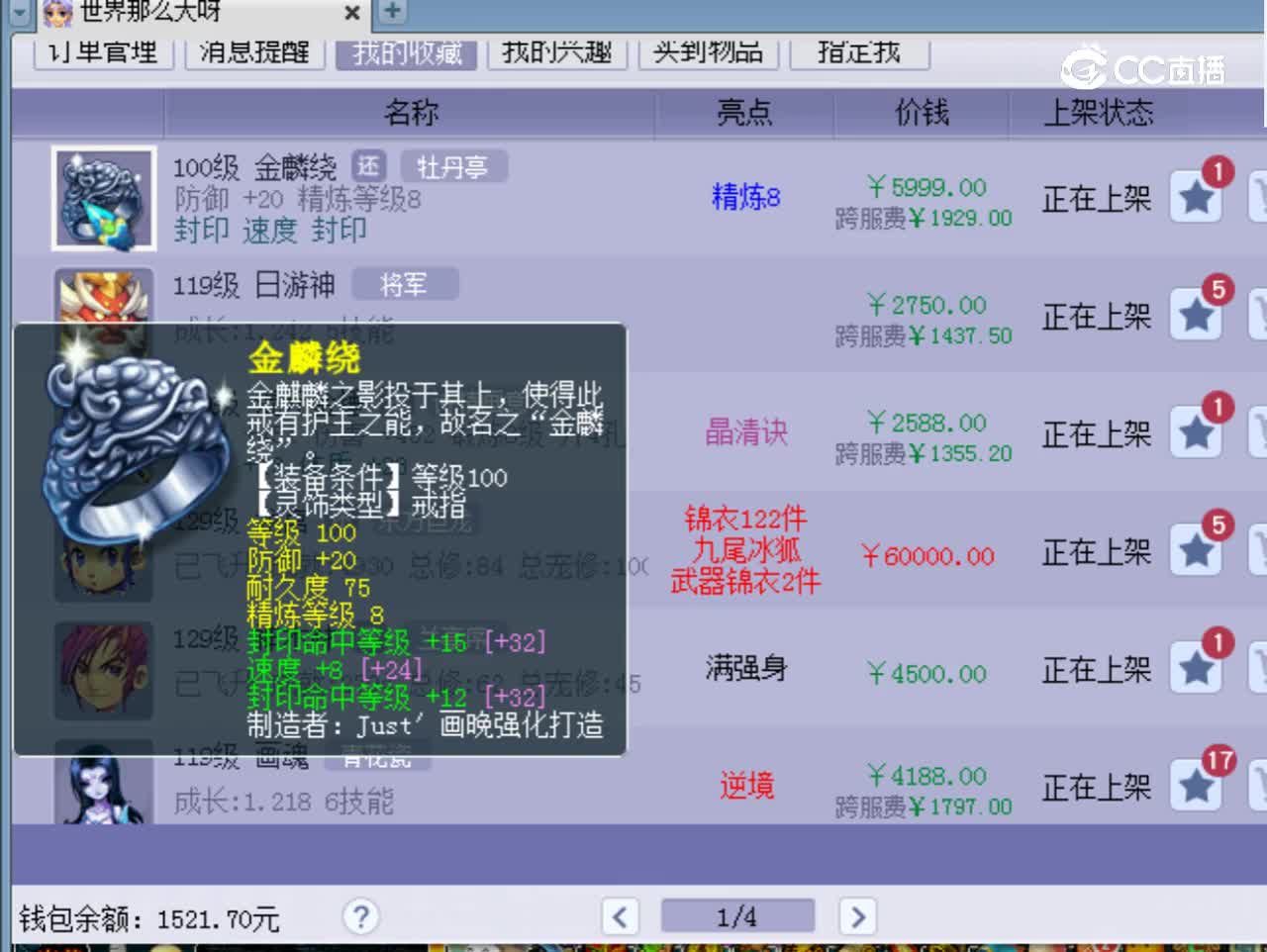Click 100级 金麟绕 item name
The height and width of the screenshot is (952, 1267).
[x=255, y=167]
